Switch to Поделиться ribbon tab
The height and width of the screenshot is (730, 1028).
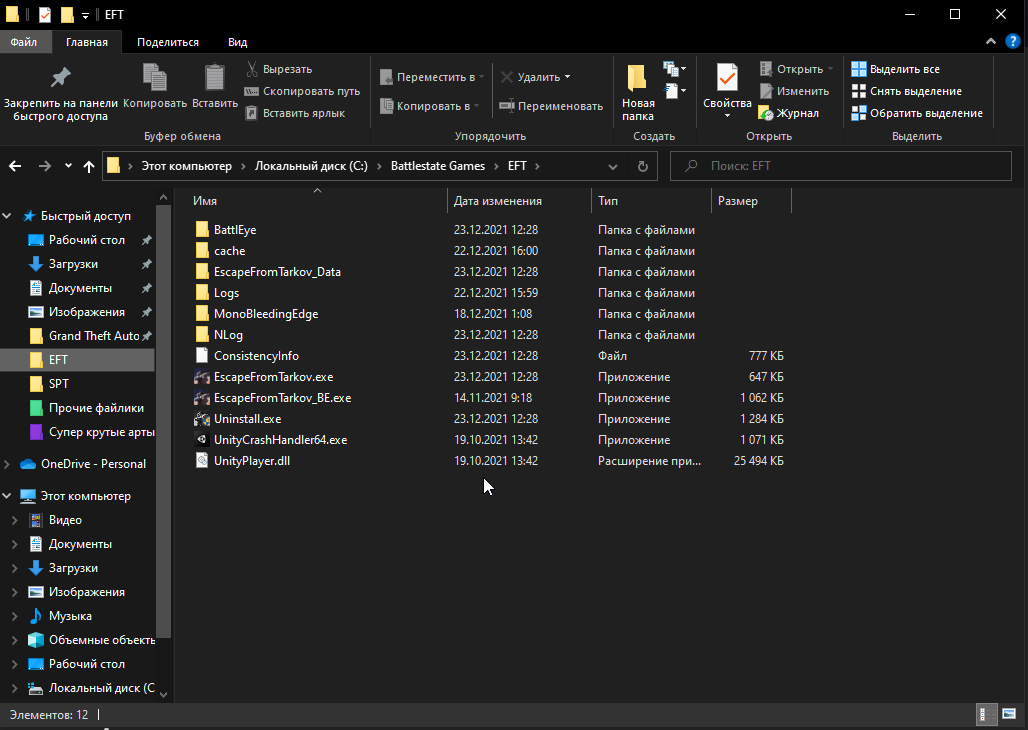point(168,42)
